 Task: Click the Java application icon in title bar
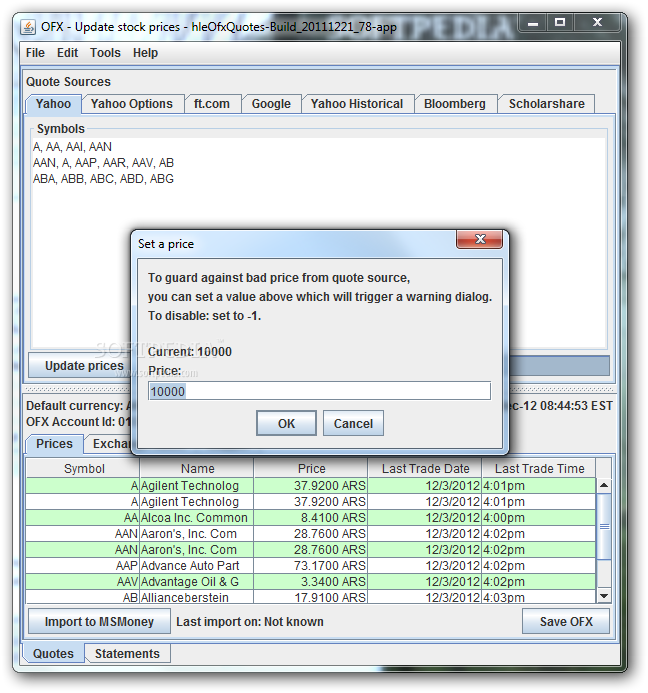tap(28, 27)
